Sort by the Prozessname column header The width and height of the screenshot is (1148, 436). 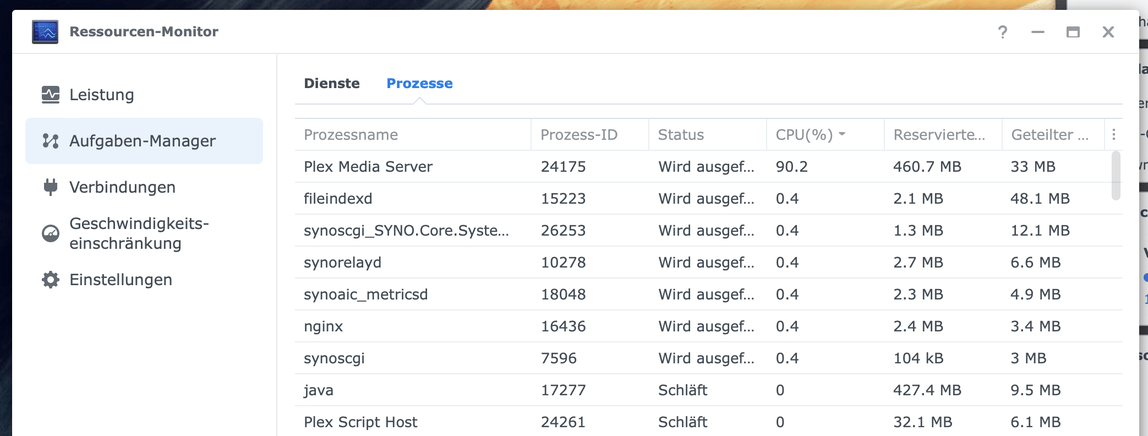(x=412, y=135)
